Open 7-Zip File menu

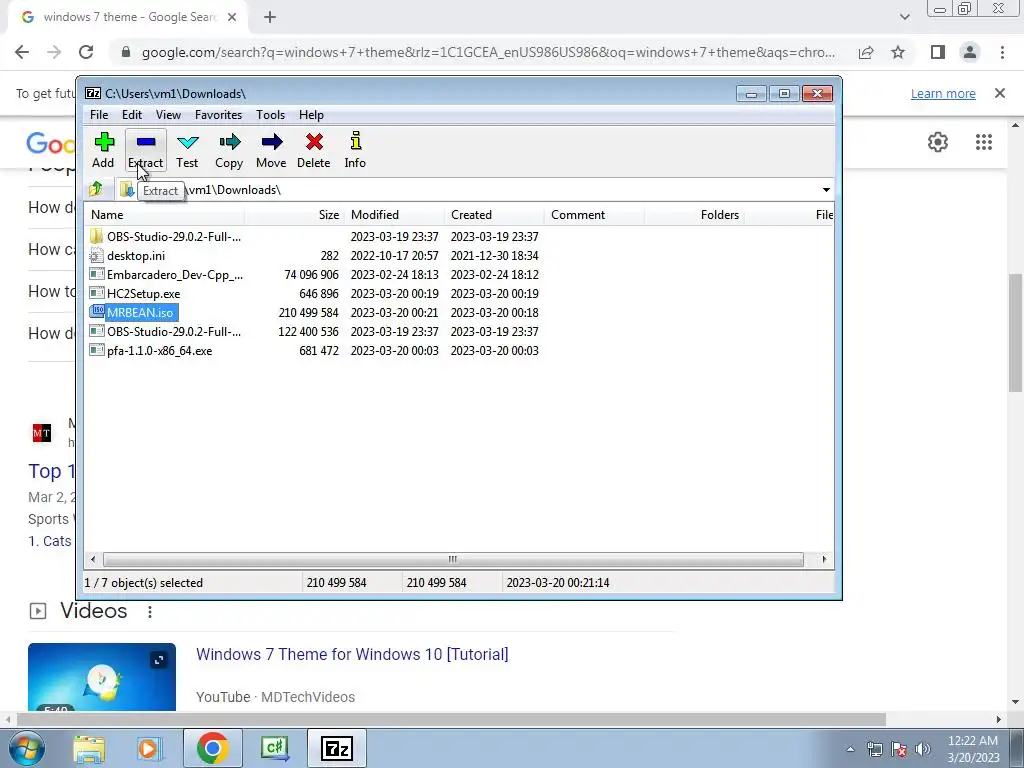click(99, 115)
